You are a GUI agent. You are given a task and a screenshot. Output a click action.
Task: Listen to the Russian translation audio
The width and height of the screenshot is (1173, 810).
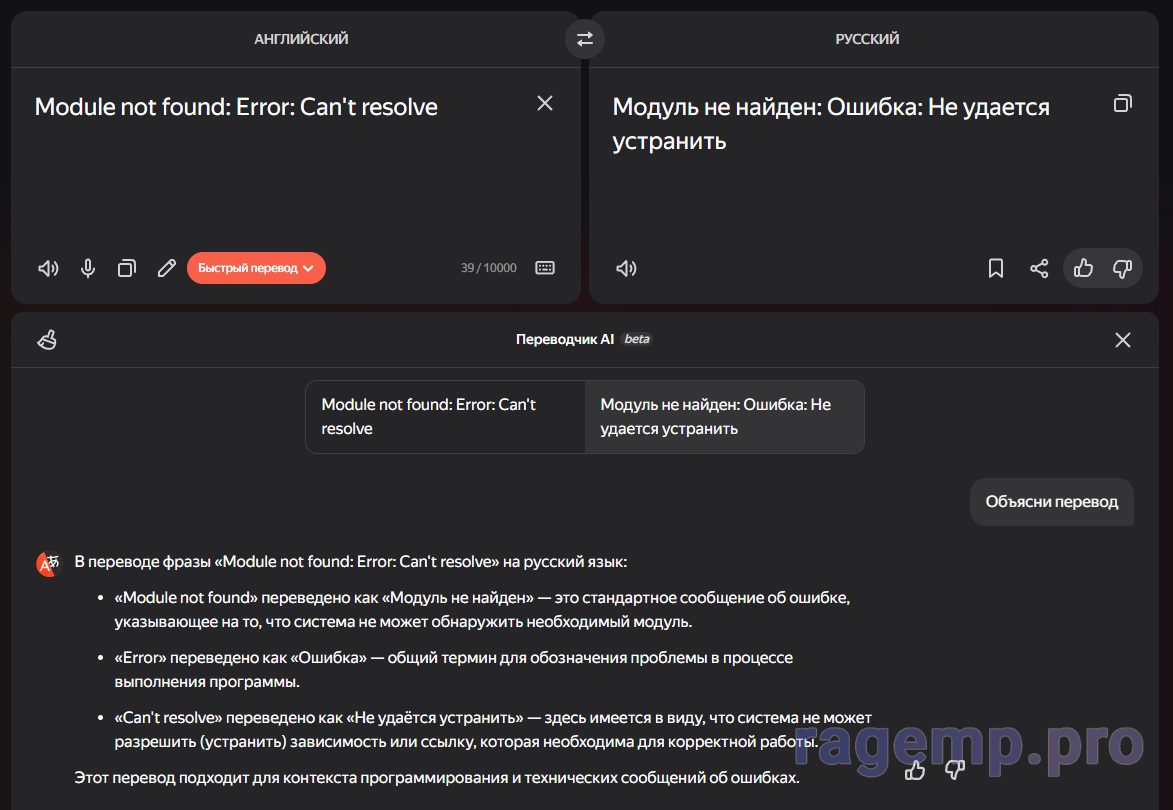(x=626, y=268)
